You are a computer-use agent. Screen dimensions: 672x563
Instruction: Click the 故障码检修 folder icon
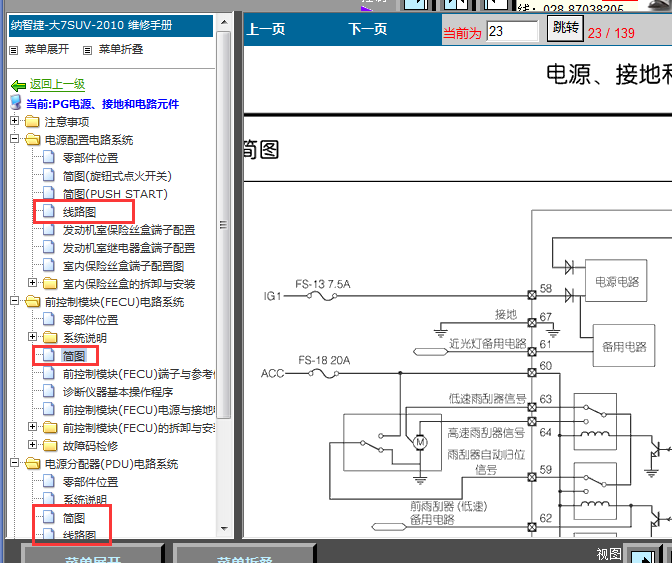click(49, 446)
